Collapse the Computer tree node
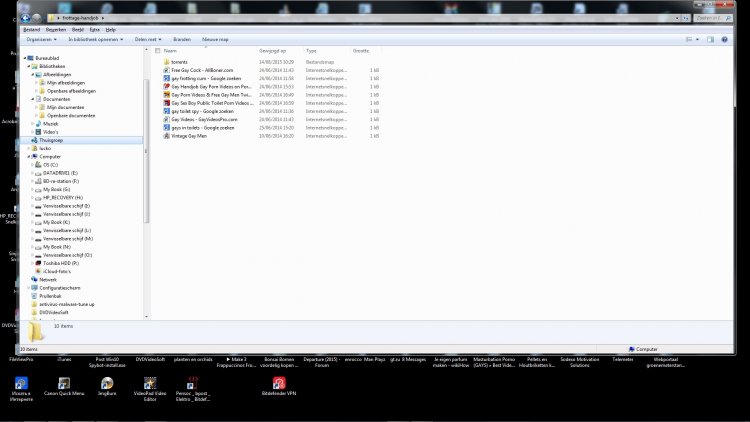 click(28, 156)
